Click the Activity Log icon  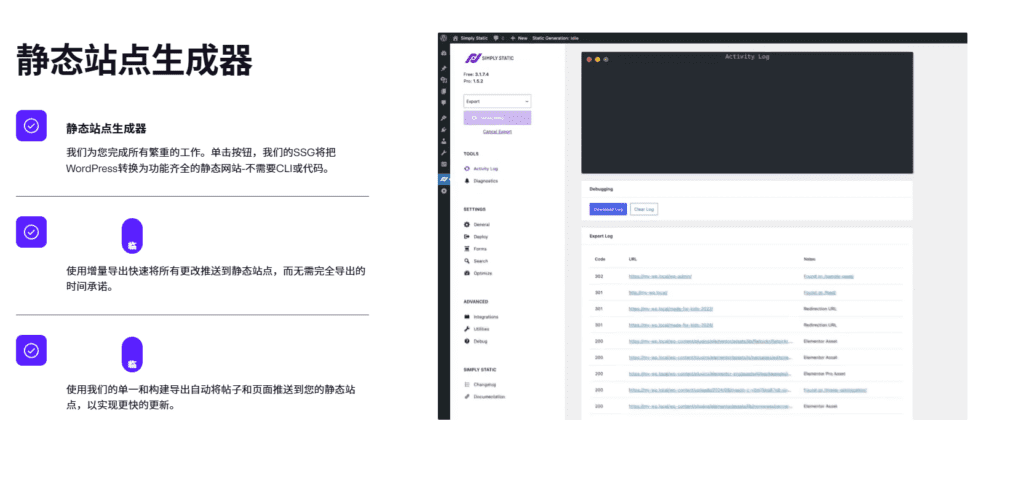tap(467, 168)
